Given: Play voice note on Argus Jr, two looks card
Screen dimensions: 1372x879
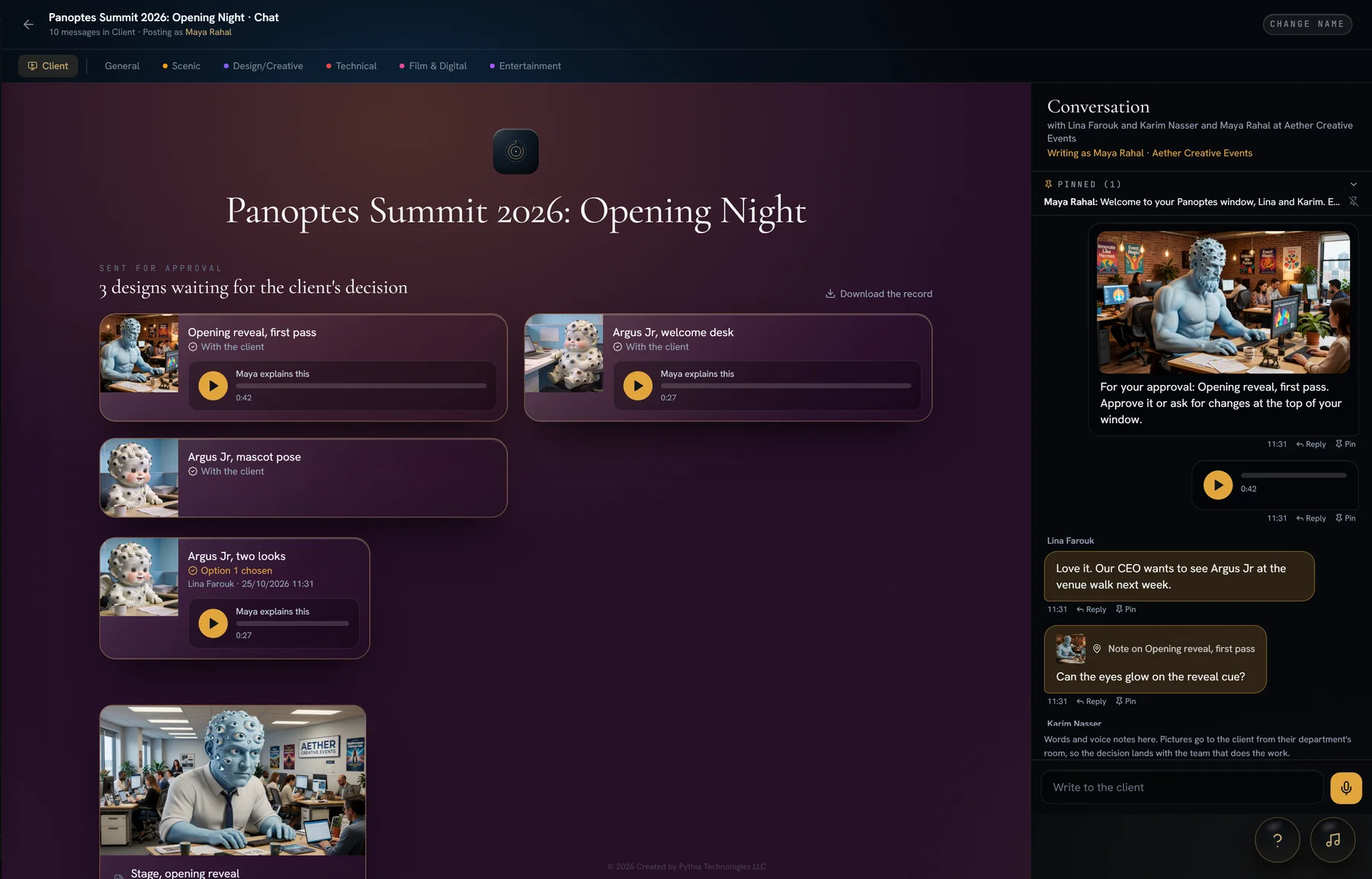Looking at the screenshot, I should tap(213, 624).
